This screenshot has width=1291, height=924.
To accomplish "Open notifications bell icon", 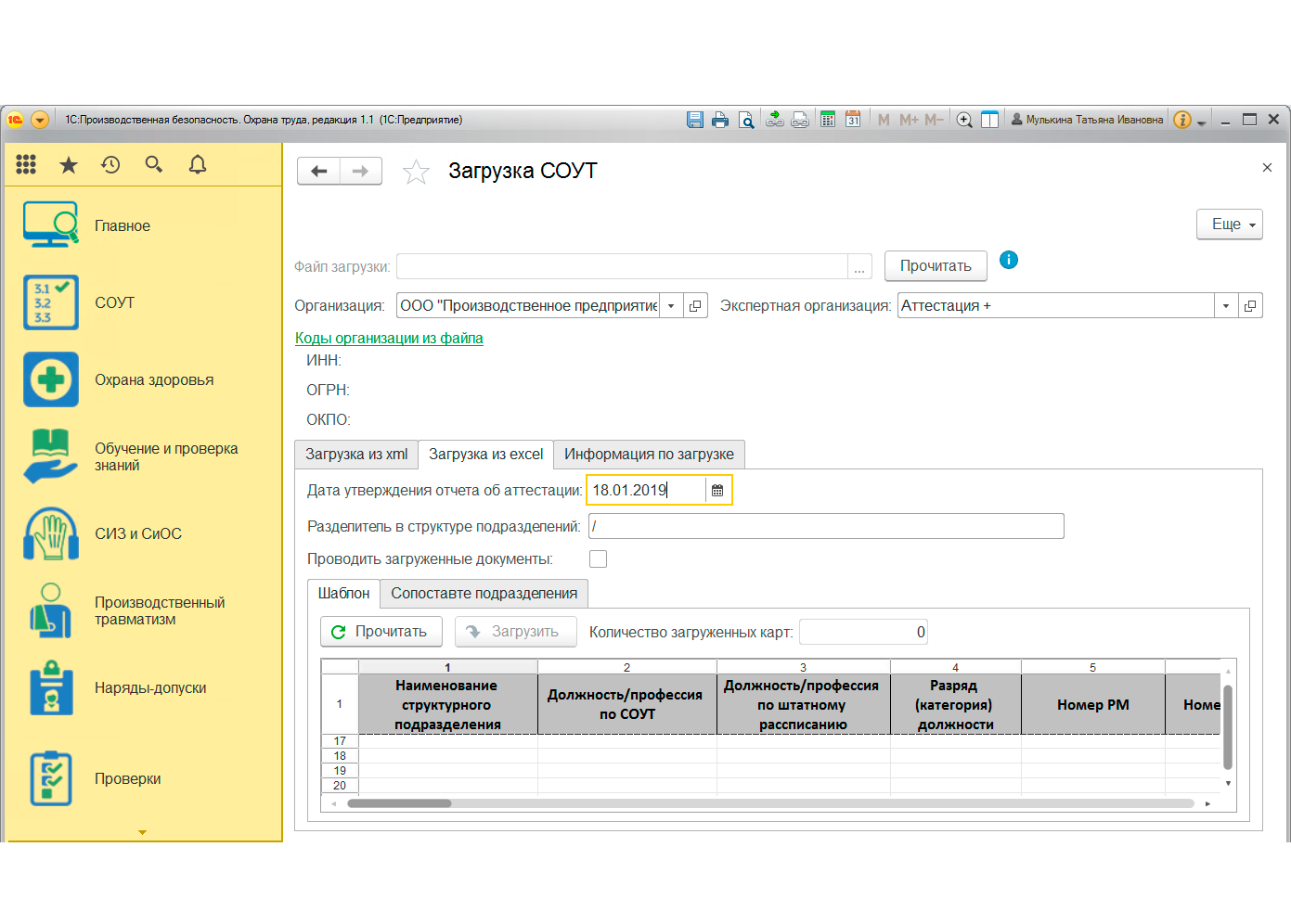I will [x=198, y=165].
